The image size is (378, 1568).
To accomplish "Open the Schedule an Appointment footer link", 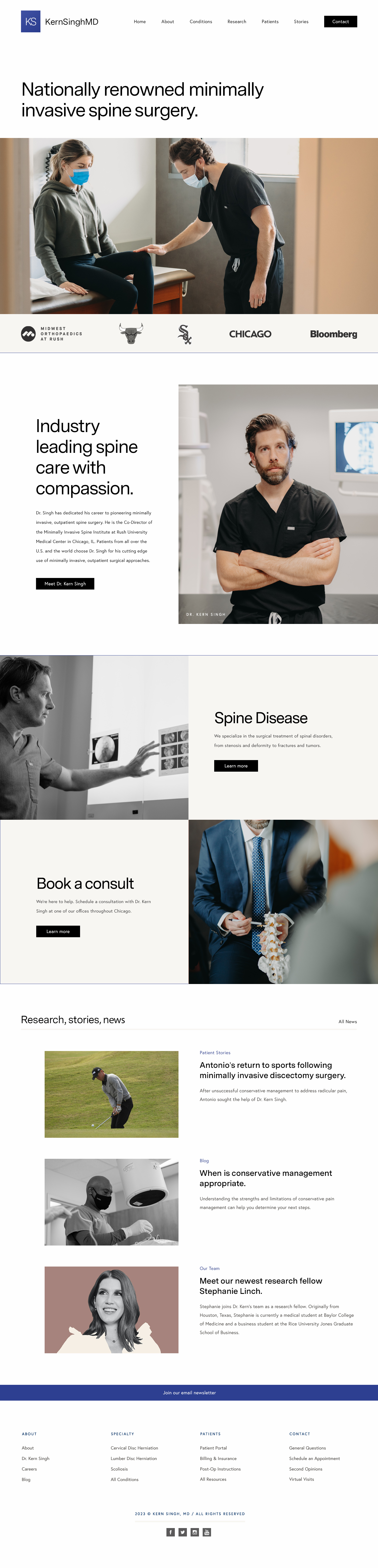I will click(x=314, y=1458).
